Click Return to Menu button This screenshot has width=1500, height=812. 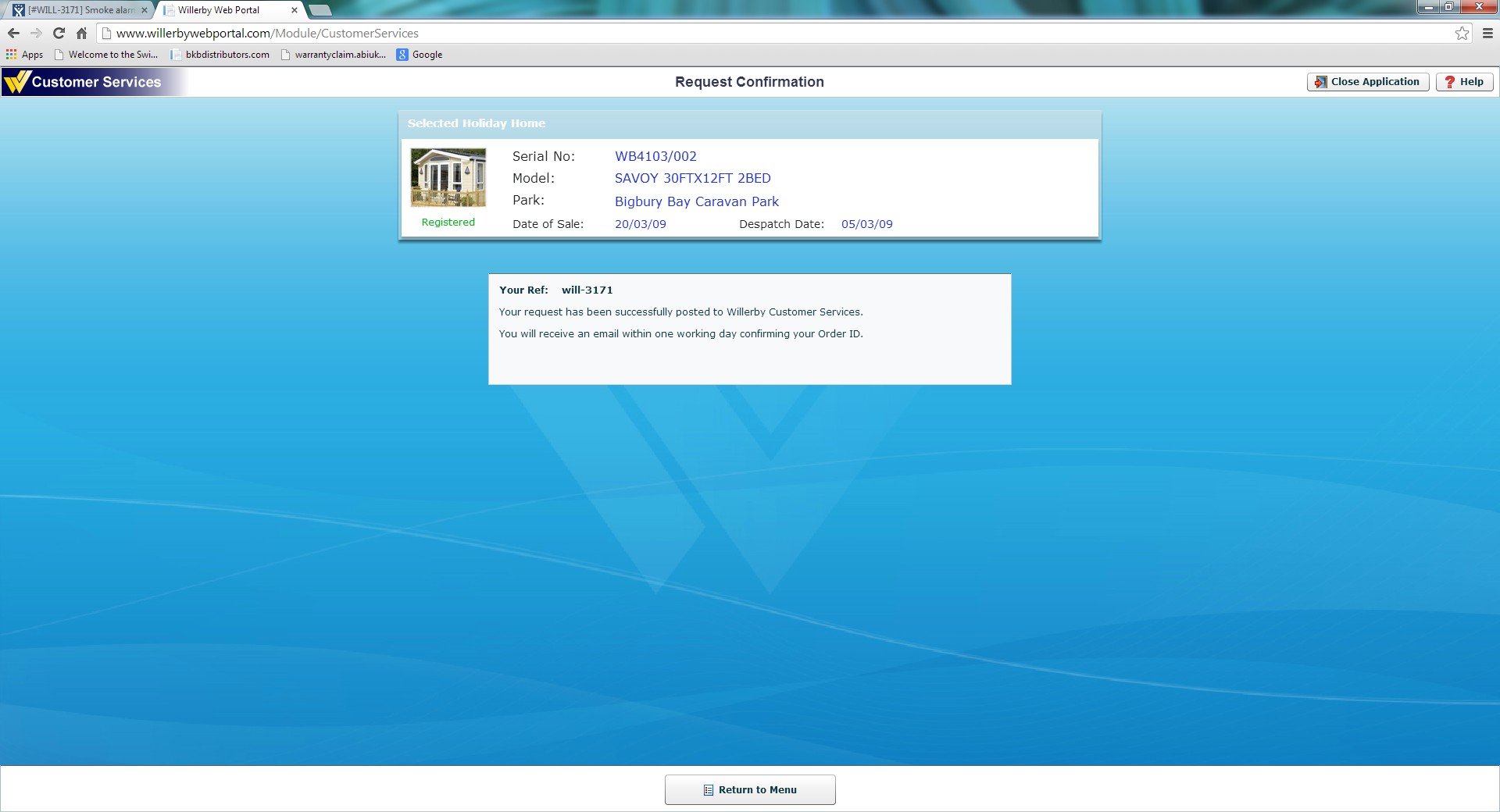[750, 789]
